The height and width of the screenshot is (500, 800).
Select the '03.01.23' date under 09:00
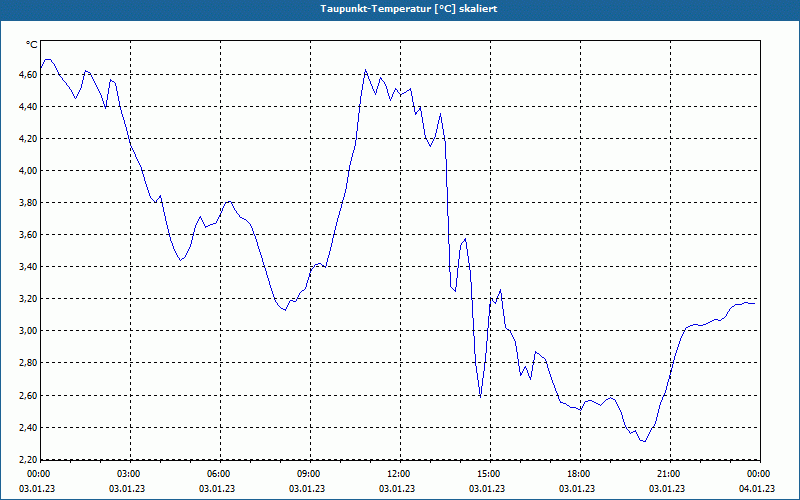coord(307,489)
